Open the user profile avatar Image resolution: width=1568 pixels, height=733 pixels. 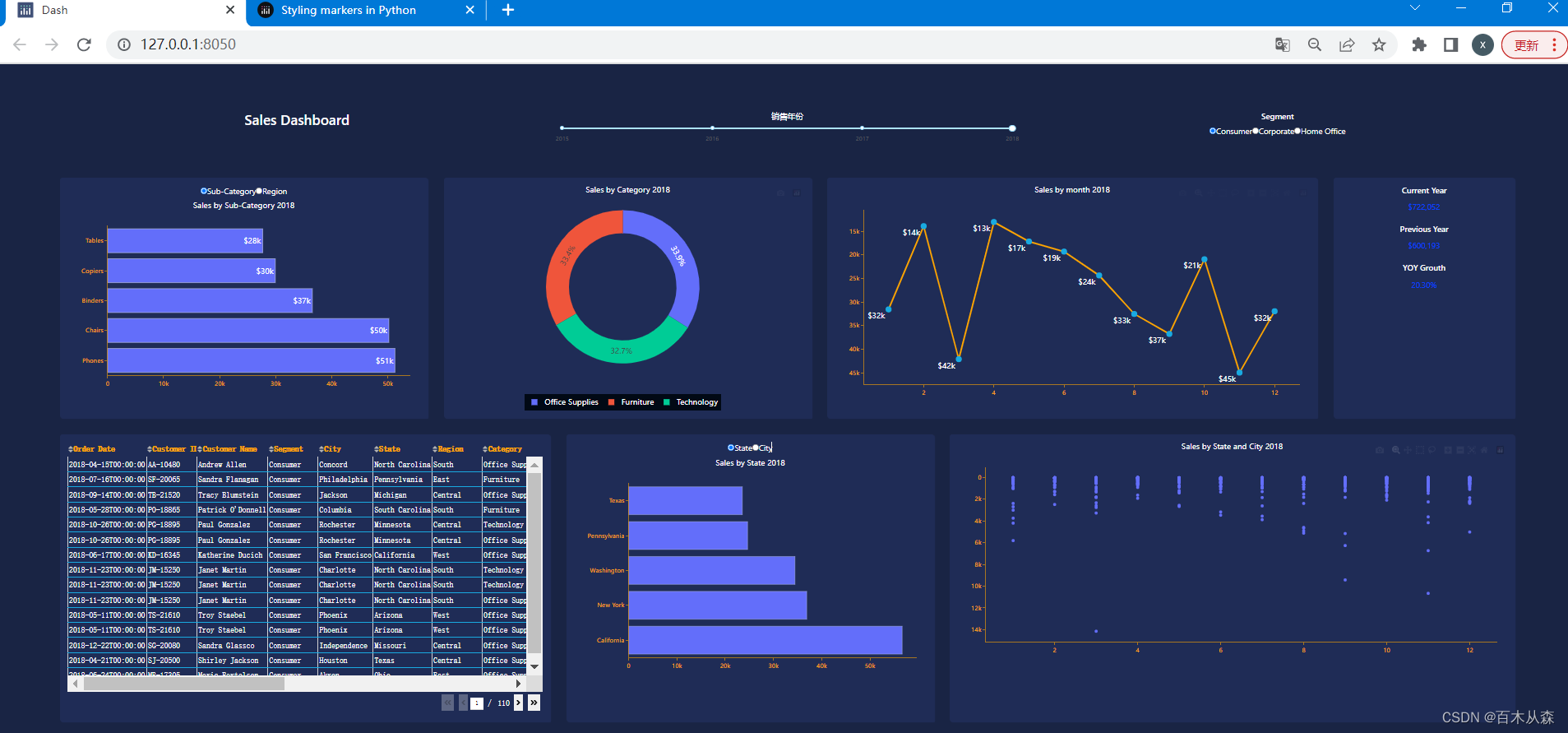(1482, 44)
